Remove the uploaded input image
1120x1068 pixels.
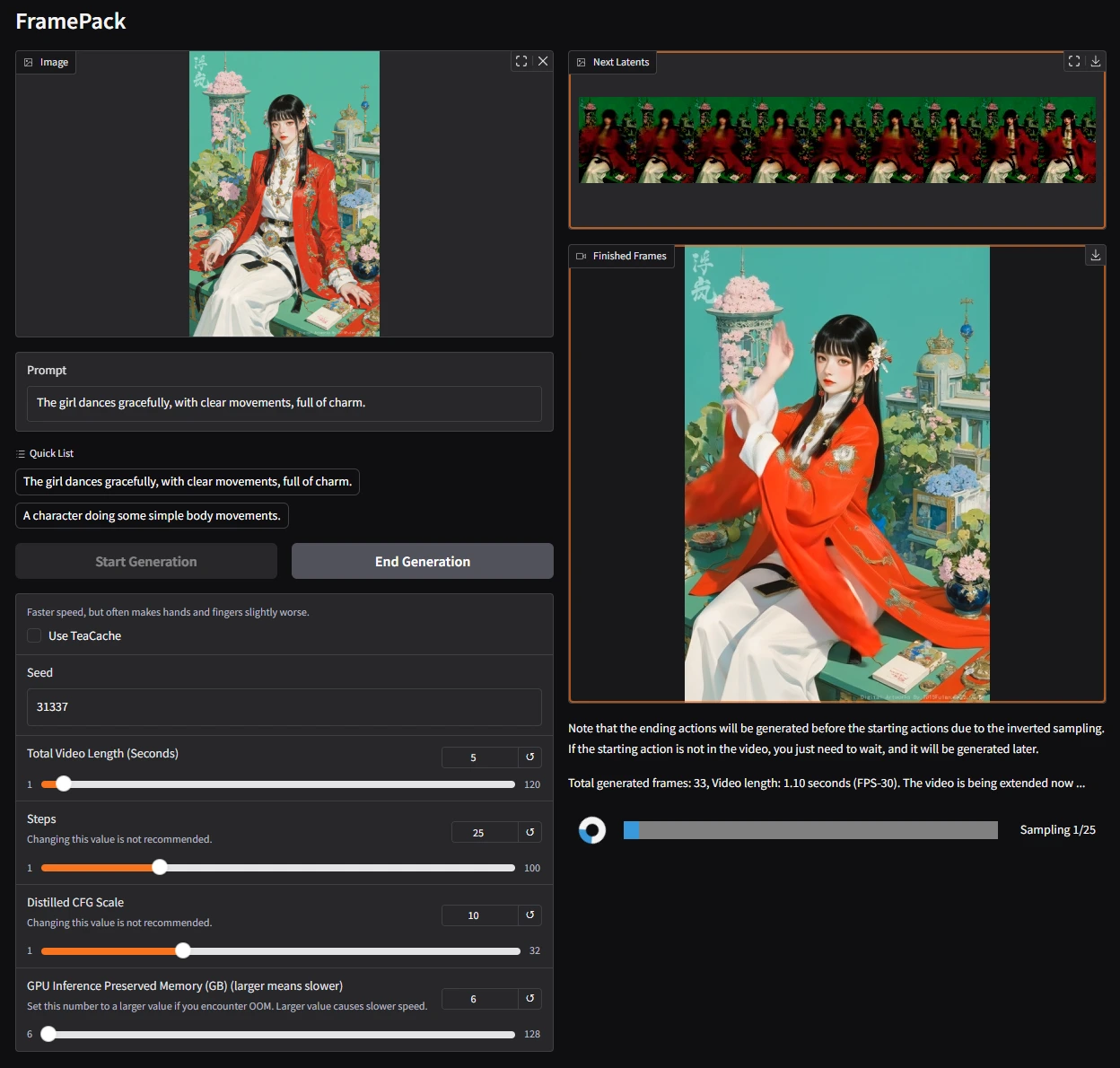point(543,62)
